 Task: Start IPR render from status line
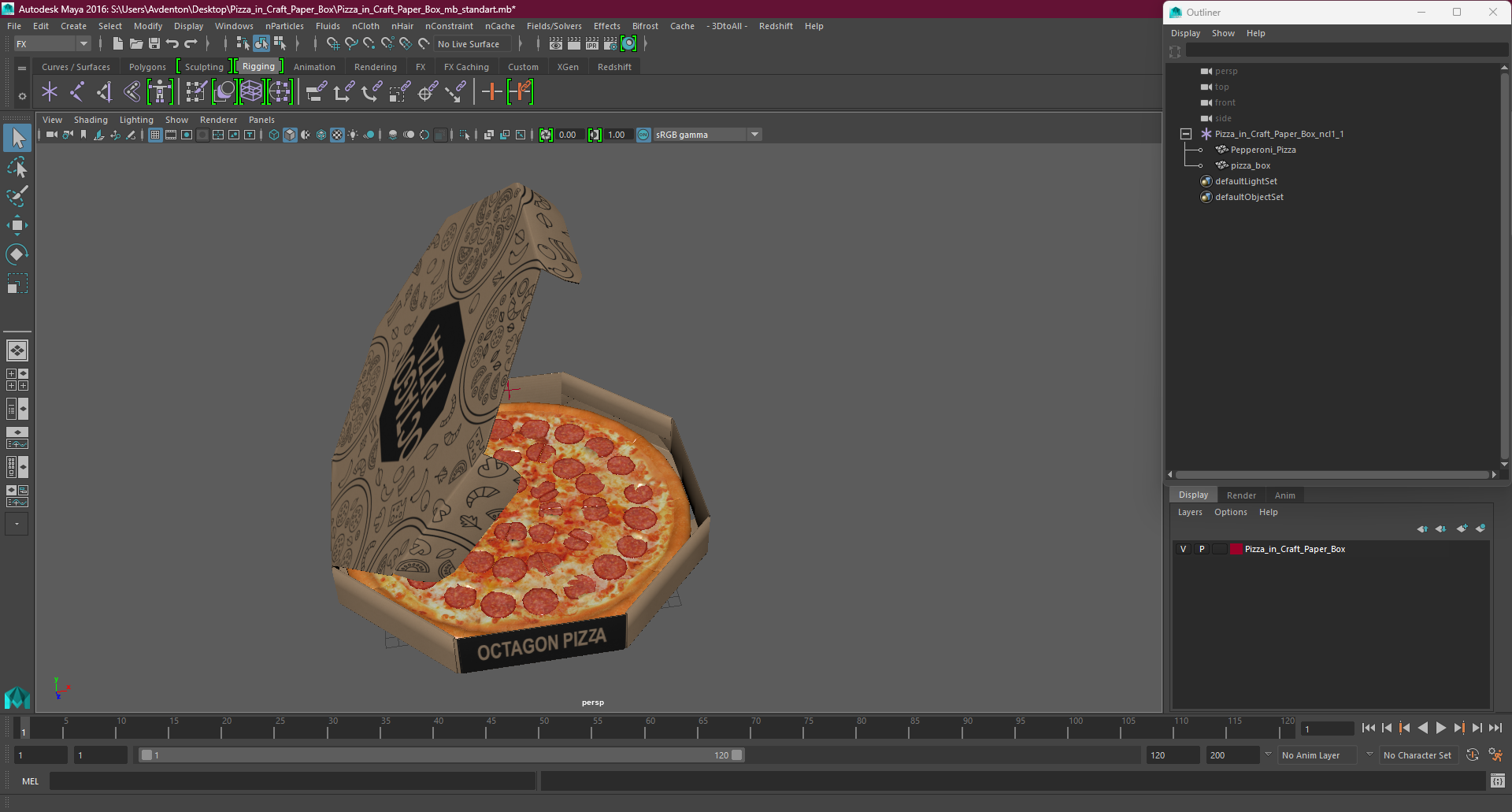[592, 44]
